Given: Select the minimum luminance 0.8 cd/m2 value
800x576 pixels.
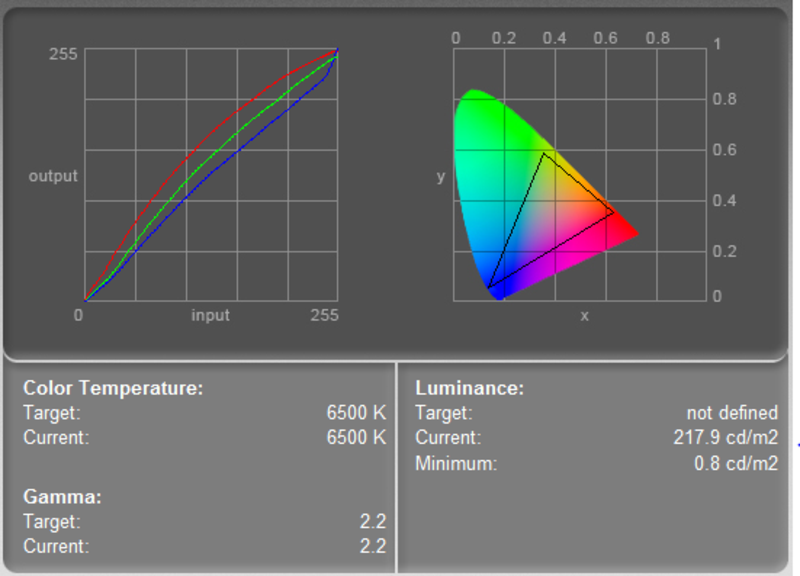Looking at the screenshot, I should [x=736, y=463].
